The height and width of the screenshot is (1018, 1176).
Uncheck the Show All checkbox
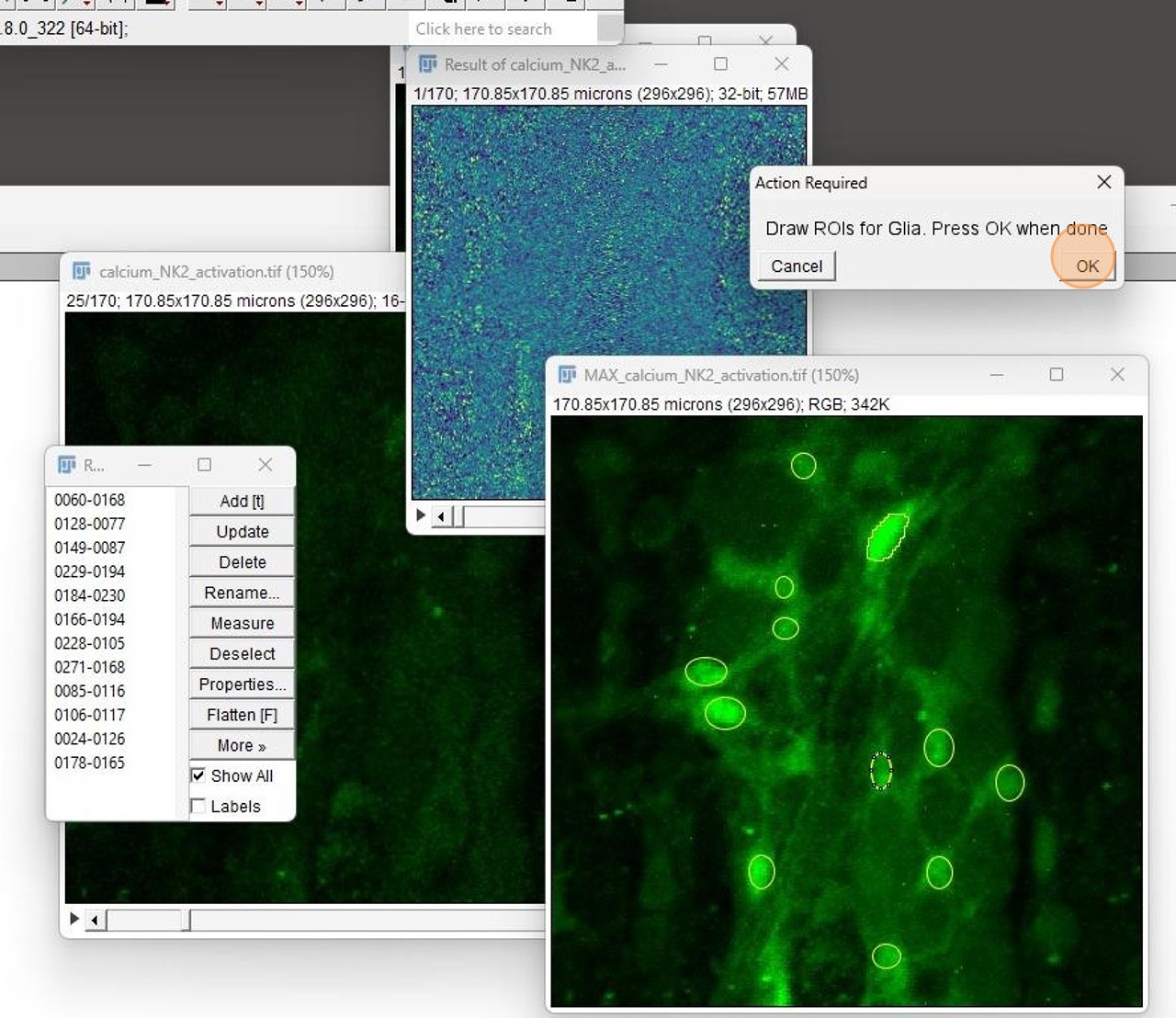198,775
